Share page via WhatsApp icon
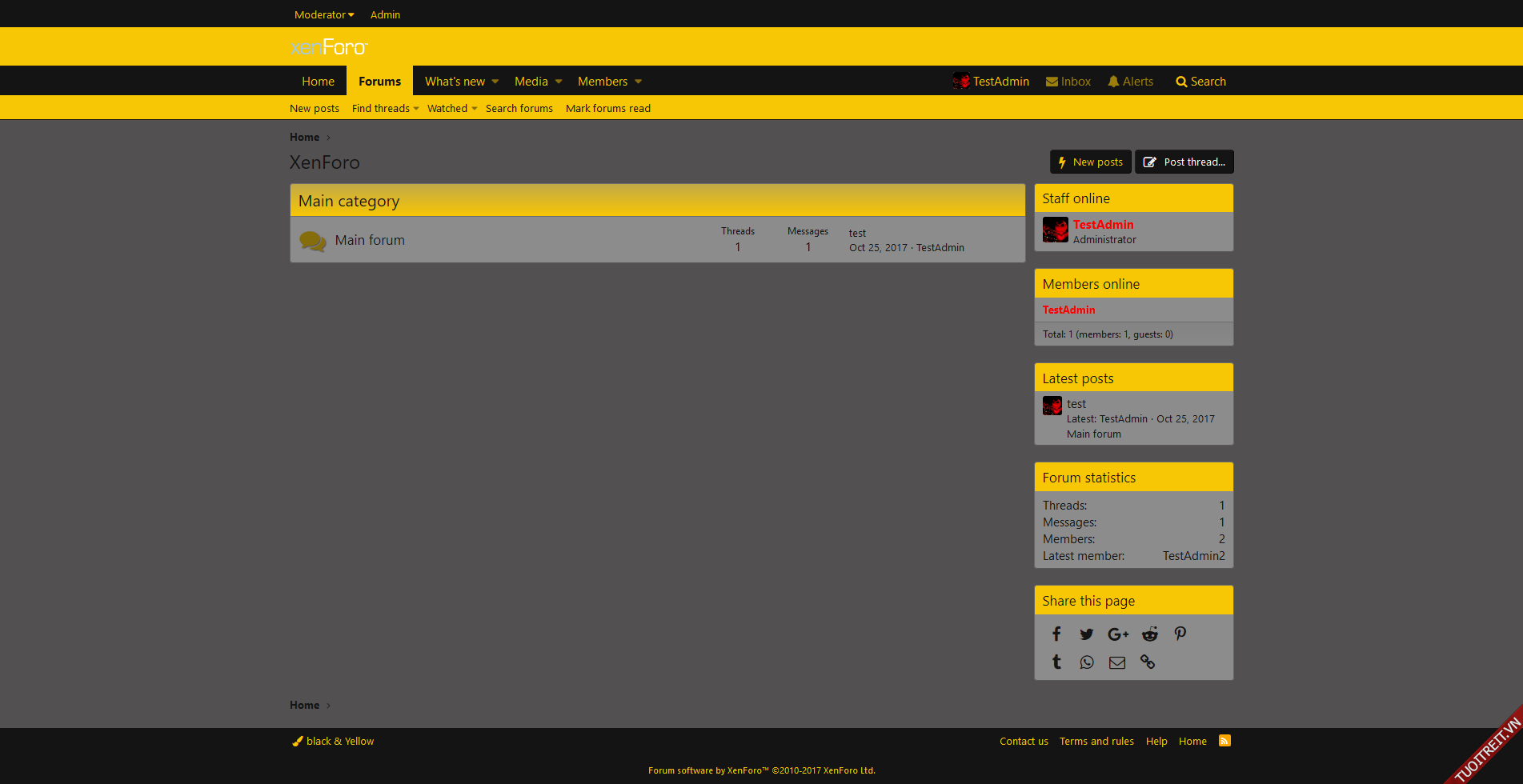The width and height of the screenshot is (1523, 784). (1086, 662)
